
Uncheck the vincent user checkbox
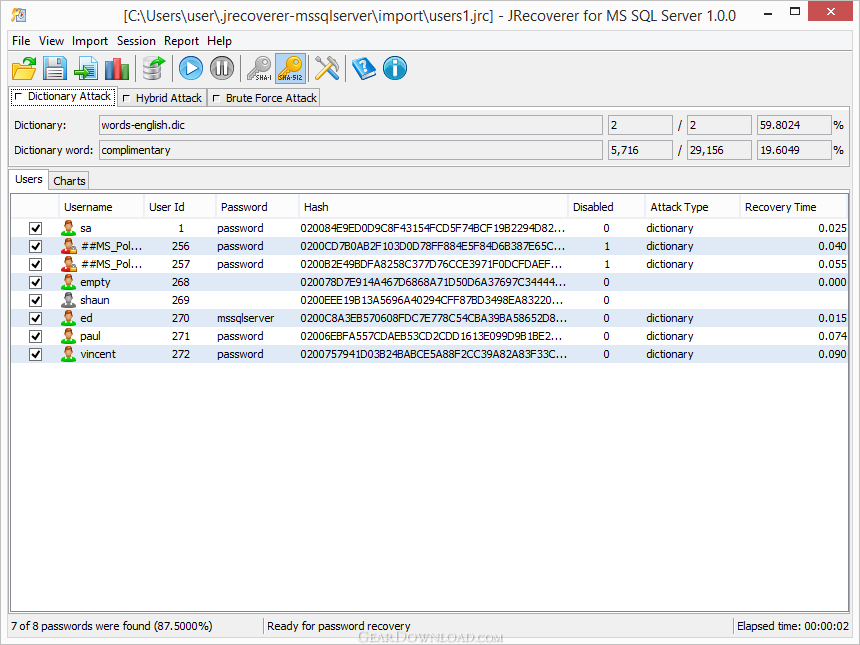pos(36,354)
